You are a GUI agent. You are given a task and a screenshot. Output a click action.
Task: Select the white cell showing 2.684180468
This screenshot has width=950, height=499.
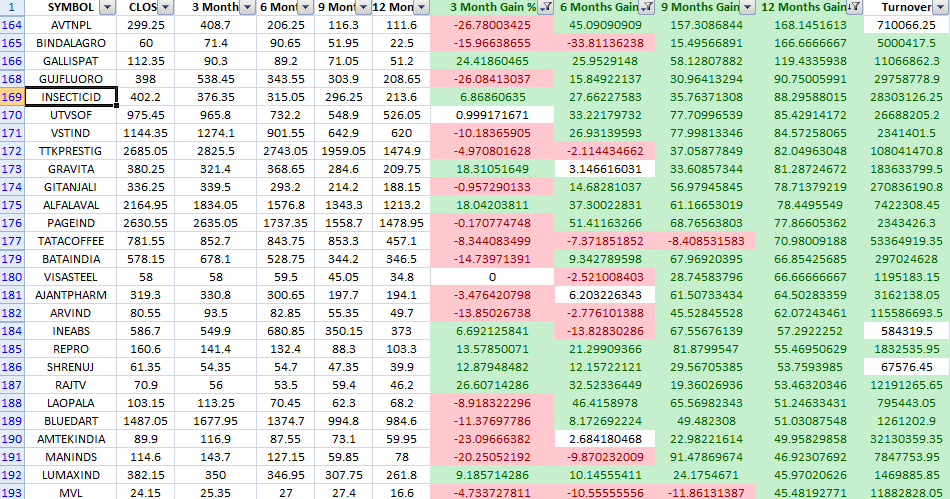coord(605,439)
